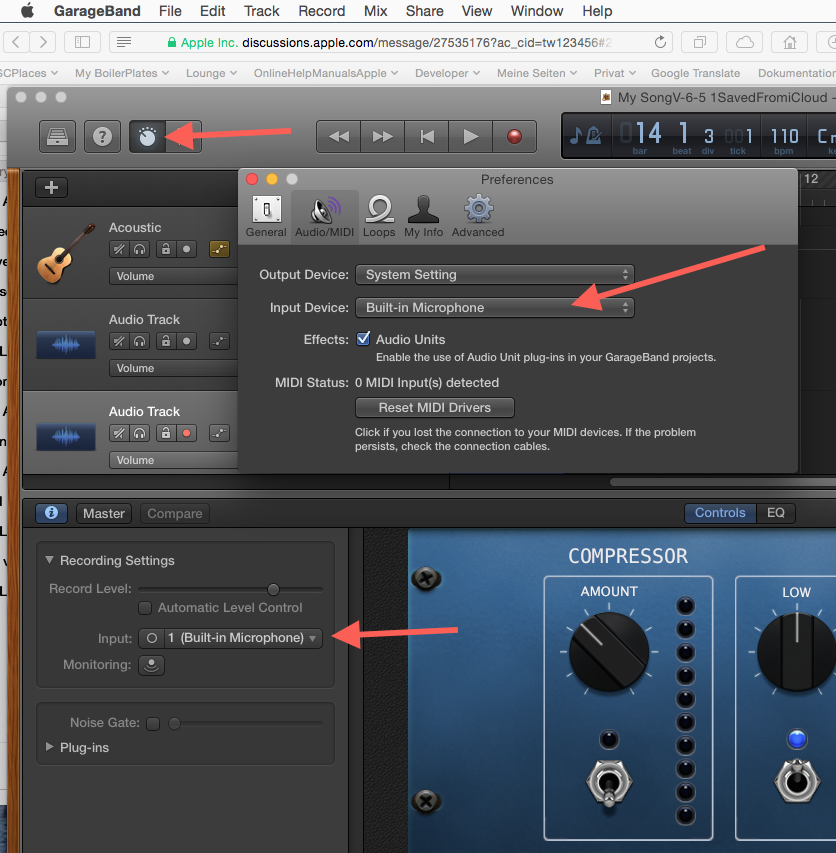Disable recording on the selected Audio Track
Image resolution: width=836 pixels, height=853 pixels.
coord(187,433)
